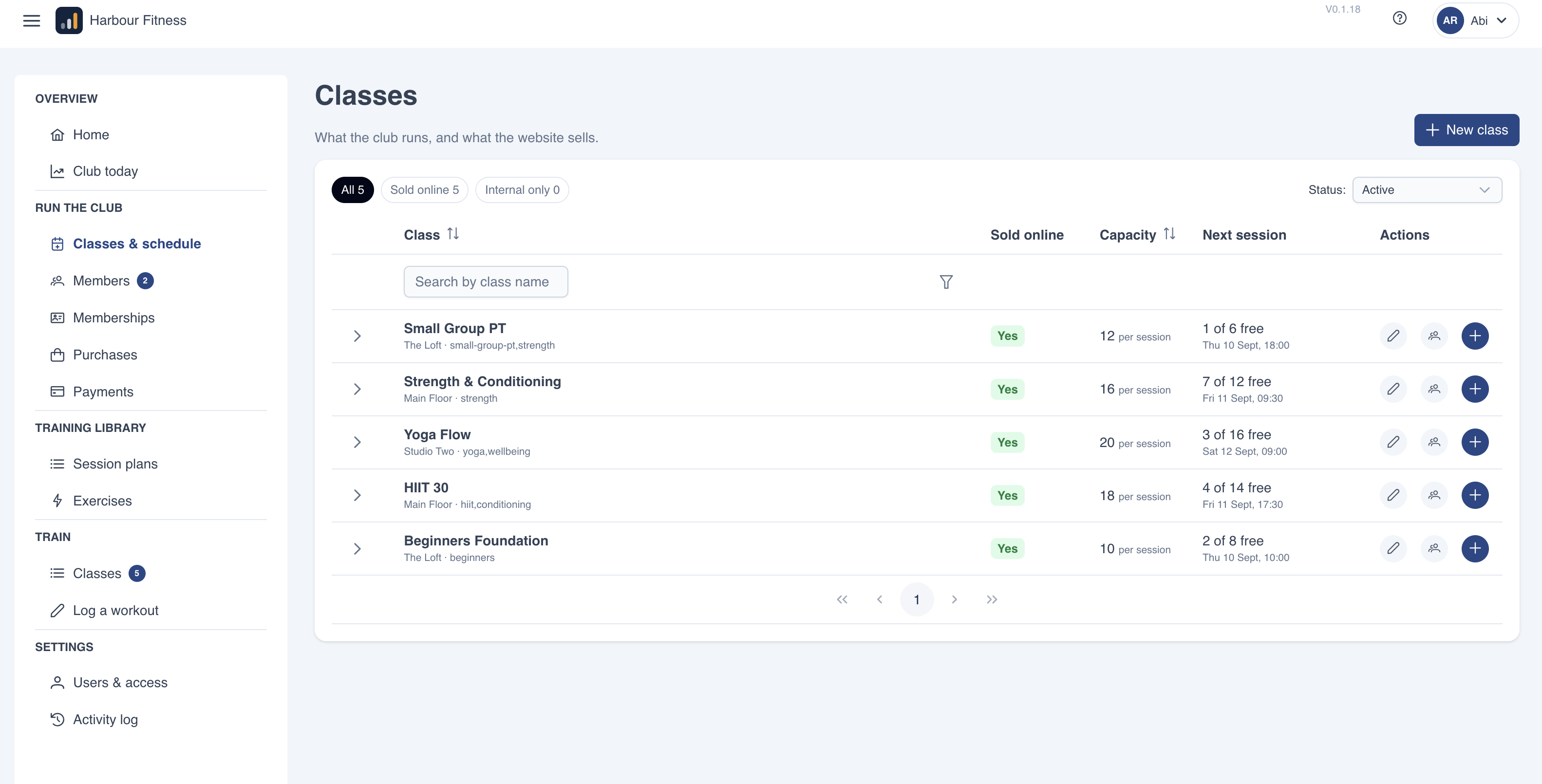View attendees for Strength & Conditioning
The width and height of the screenshot is (1542, 784).
[1434, 389]
